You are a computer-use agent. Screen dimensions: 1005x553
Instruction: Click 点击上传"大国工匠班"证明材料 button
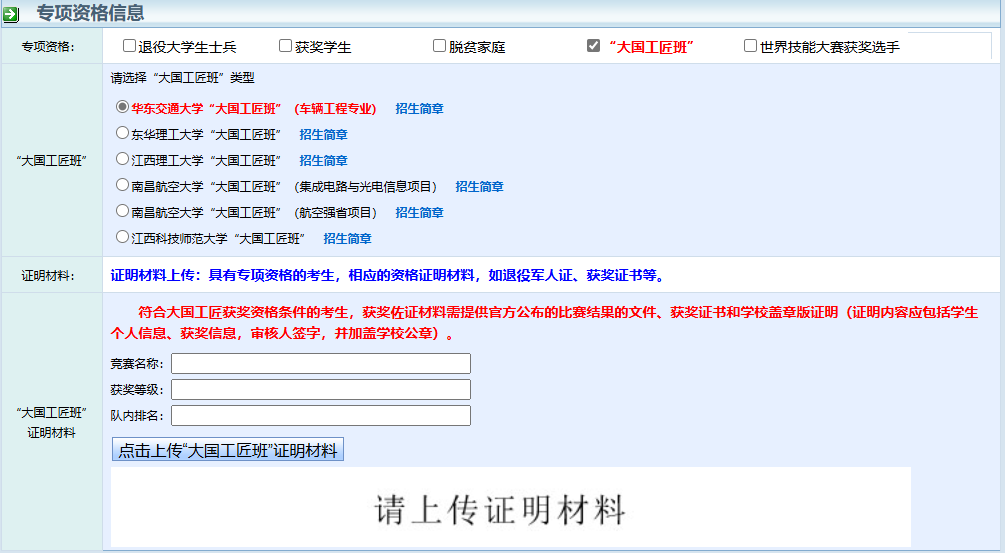click(x=228, y=450)
